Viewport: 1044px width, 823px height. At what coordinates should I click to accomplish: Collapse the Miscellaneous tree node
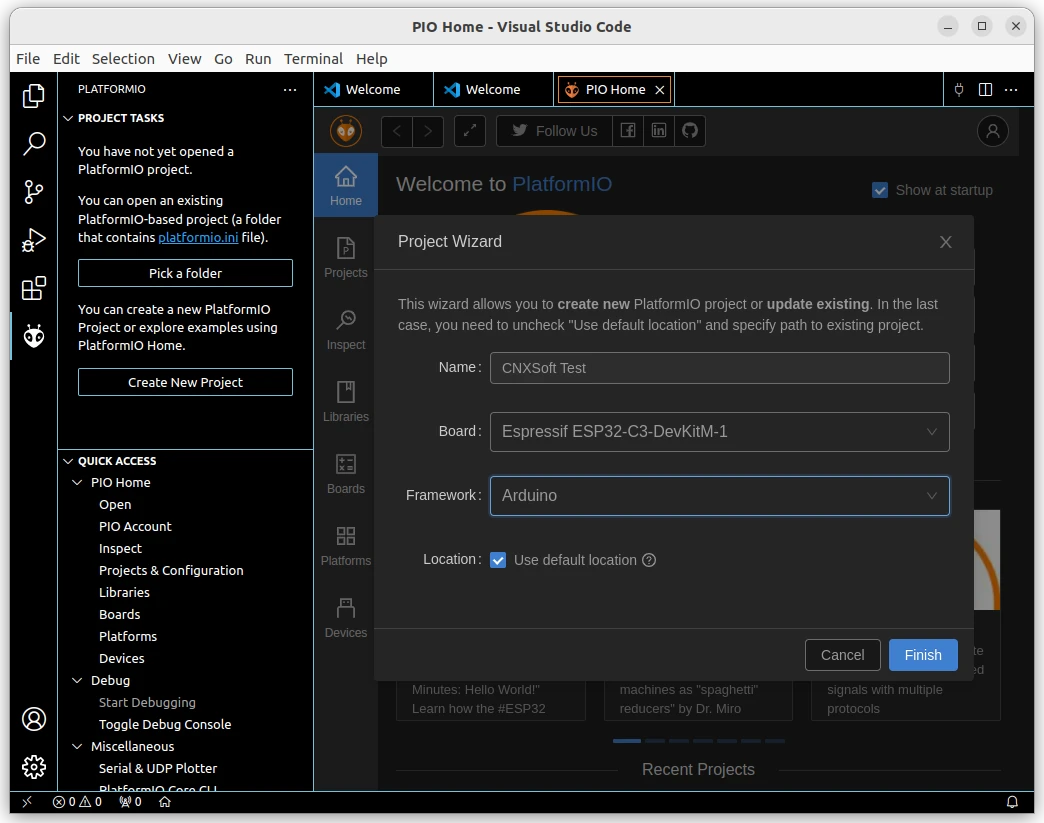point(77,746)
